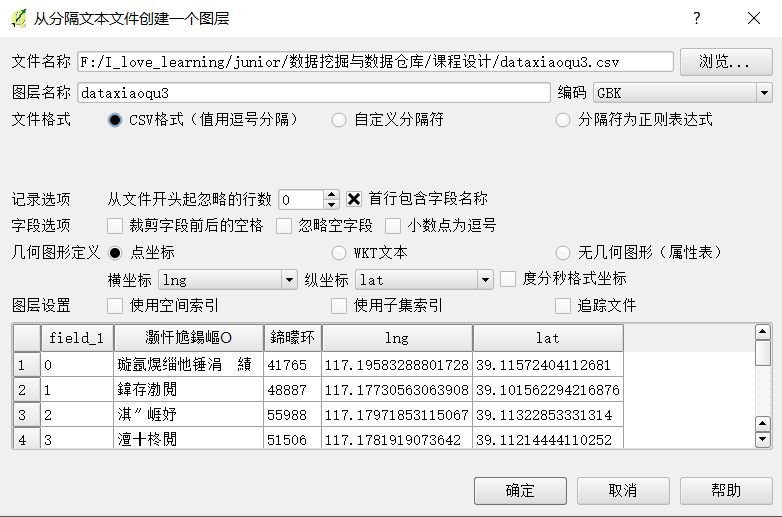Select row header 3 in preview table
Screen dimensions: 782x517
click(x=26, y=415)
